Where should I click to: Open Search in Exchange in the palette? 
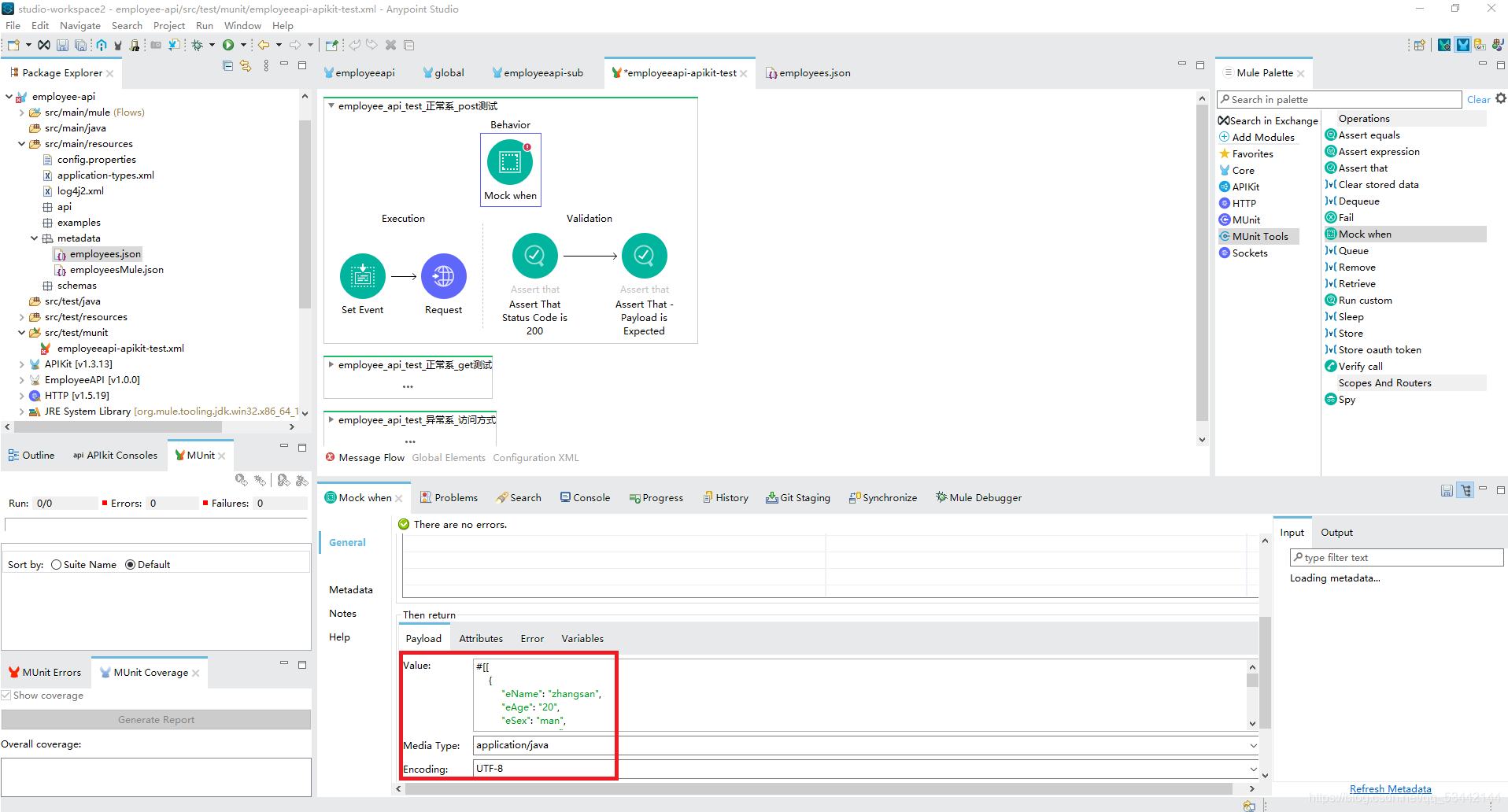(1268, 120)
